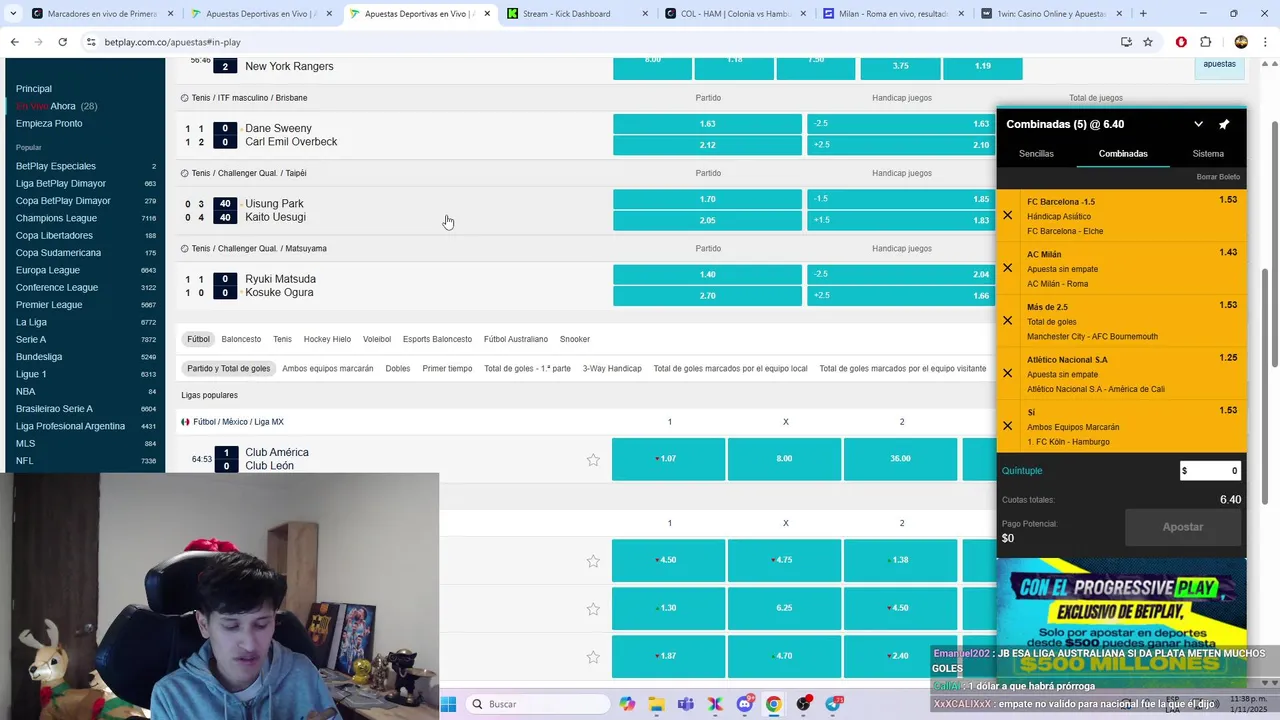Select the Baloncesto sport filter

241,339
